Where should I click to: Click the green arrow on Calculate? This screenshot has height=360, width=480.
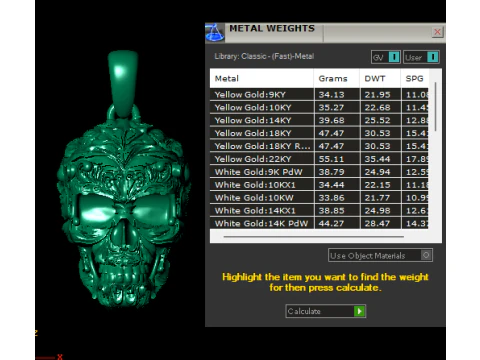(359, 311)
